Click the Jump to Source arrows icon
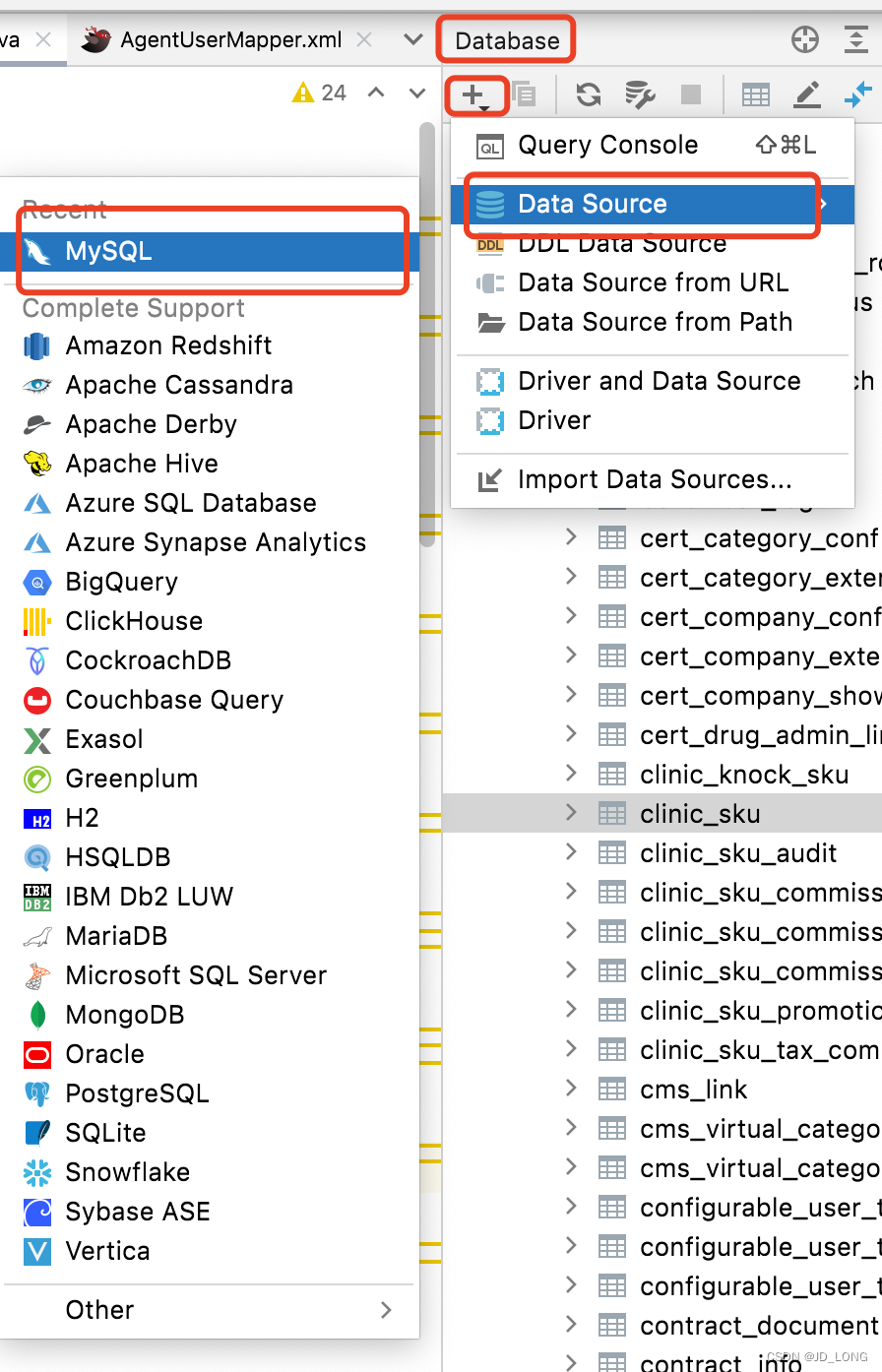Screen dimensions: 882x1372 pos(858,94)
